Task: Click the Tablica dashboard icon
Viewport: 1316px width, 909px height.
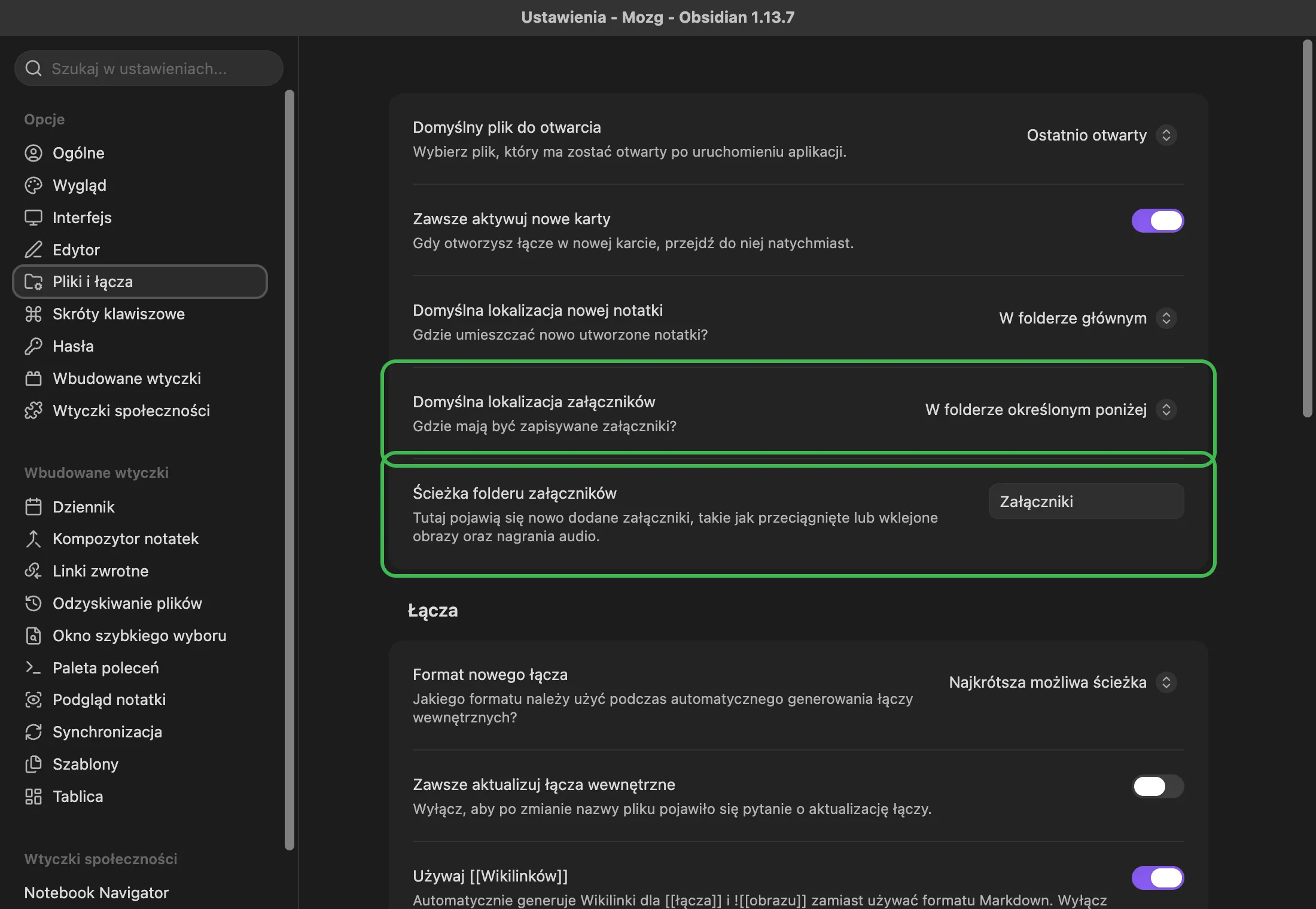Action: 33,797
